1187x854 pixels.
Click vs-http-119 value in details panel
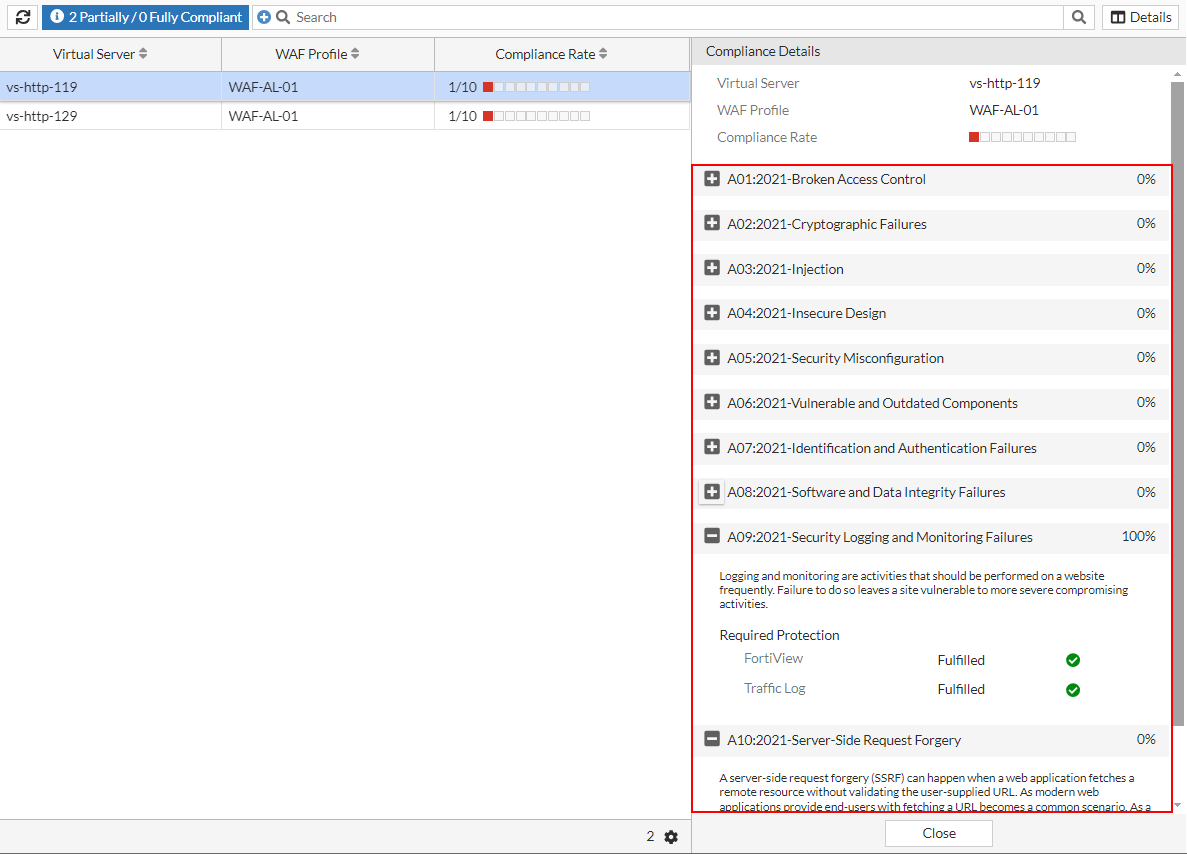click(1005, 83)
